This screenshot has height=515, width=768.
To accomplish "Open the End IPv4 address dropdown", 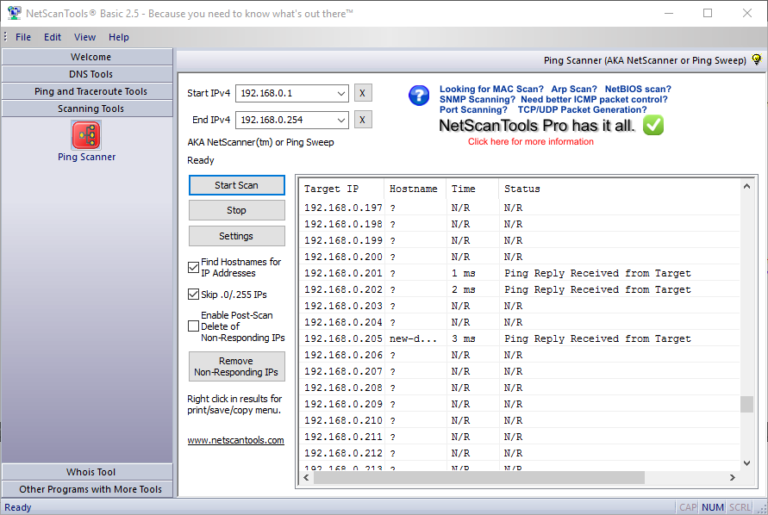I will tap(342, 120).
